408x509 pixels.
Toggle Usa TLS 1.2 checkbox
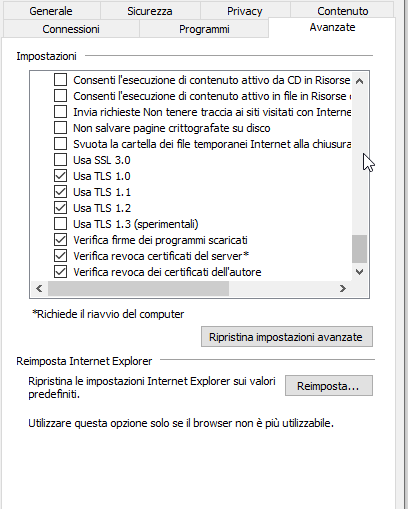coord(60,208)
